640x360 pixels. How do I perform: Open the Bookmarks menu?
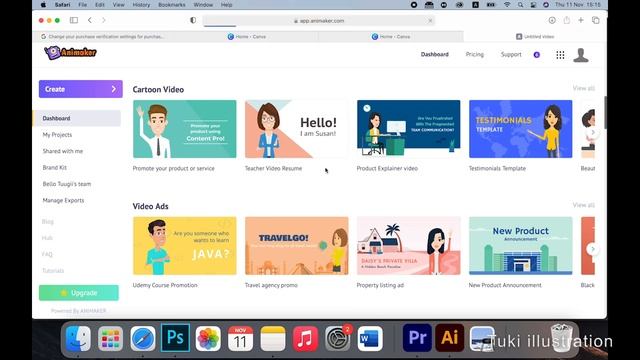point(171,5)
